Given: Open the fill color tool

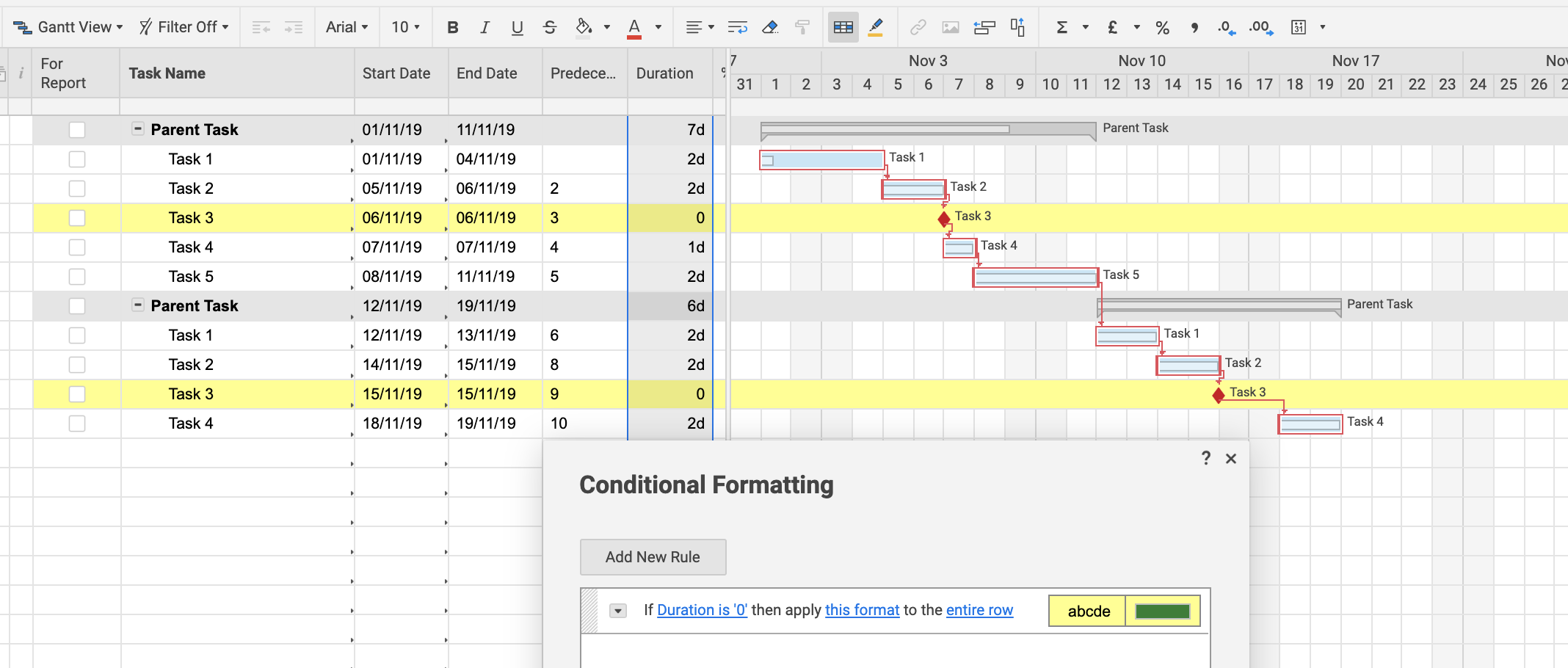Looking at the screenshot, I should 584,27.
